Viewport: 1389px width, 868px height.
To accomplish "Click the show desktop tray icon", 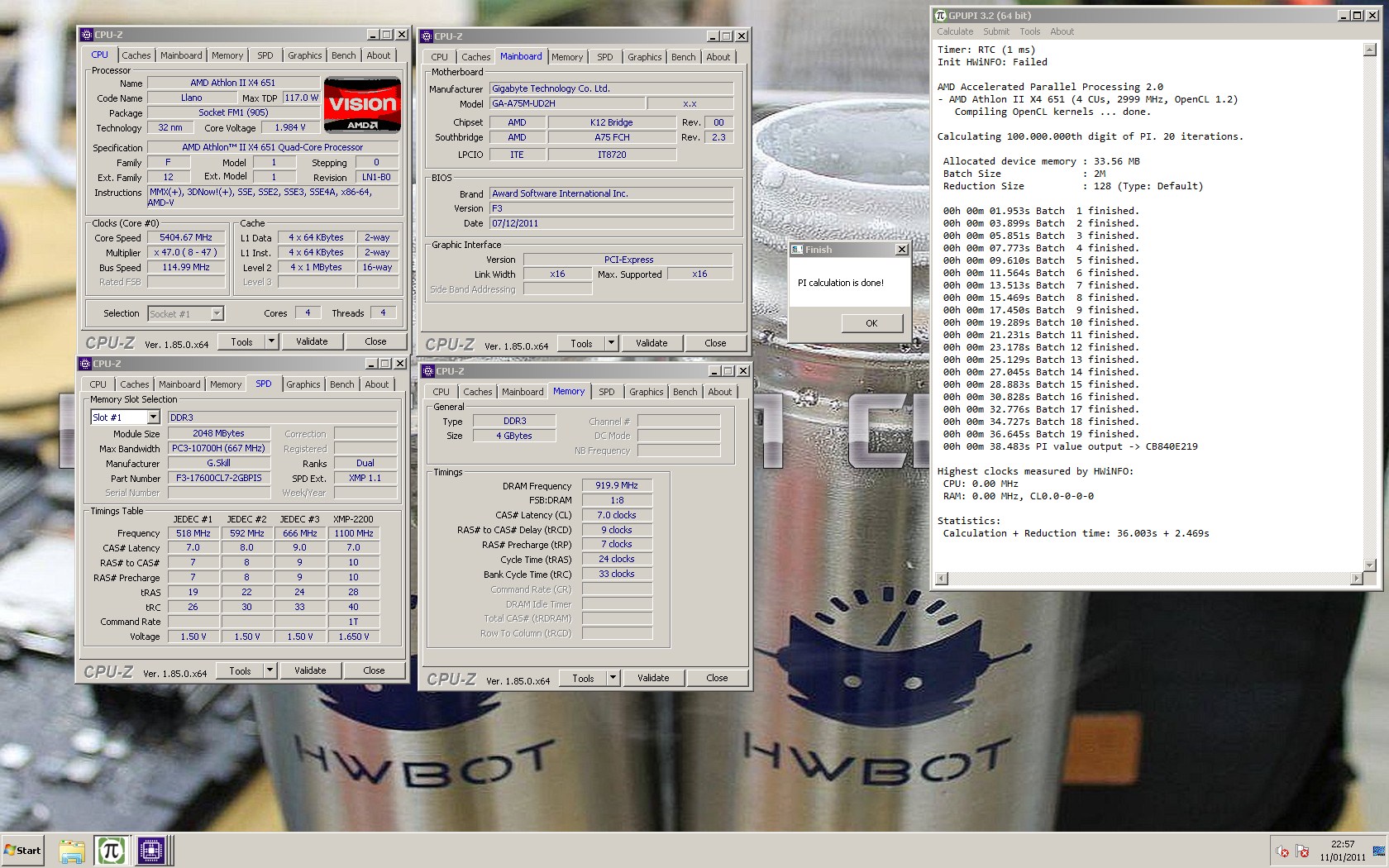I will pyautogui.click(x=1378, y=851).
